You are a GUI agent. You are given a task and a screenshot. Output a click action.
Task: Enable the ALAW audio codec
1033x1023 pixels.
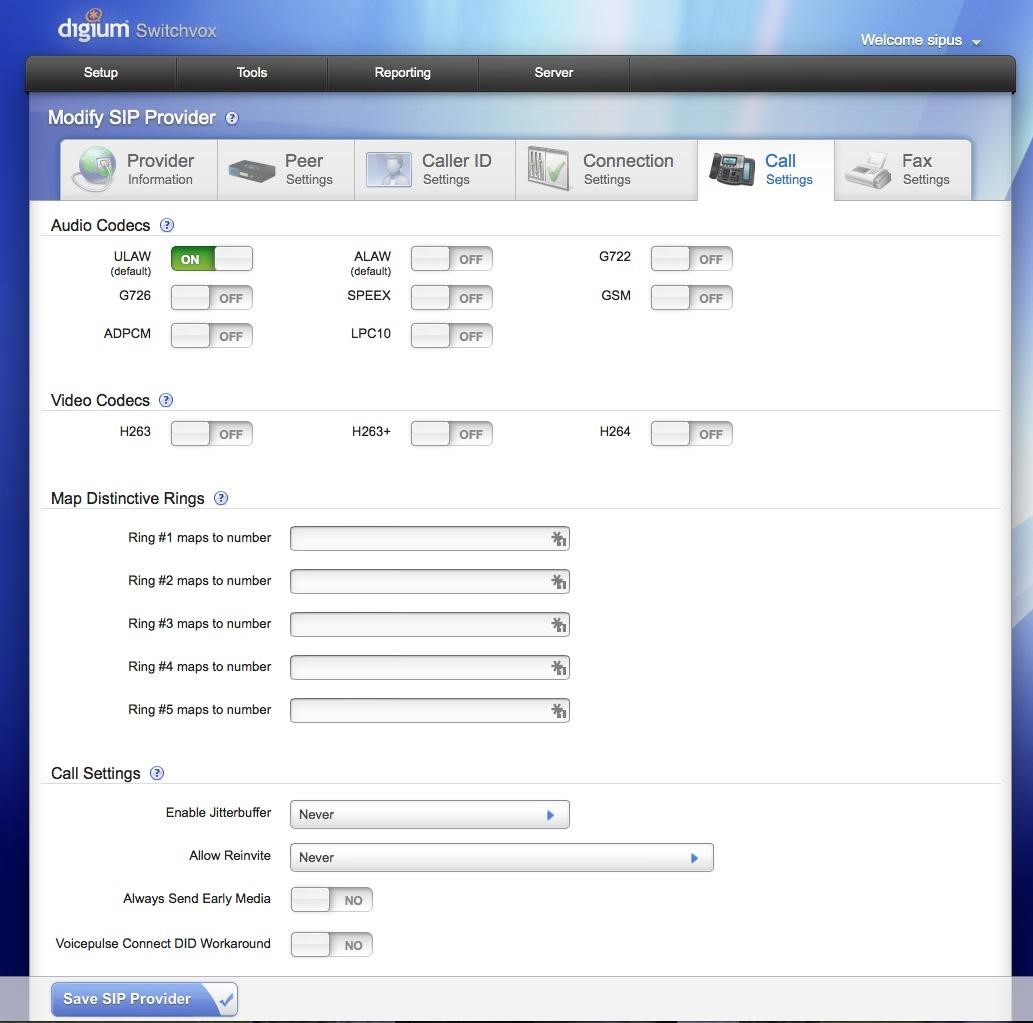(x=451, y=259)
